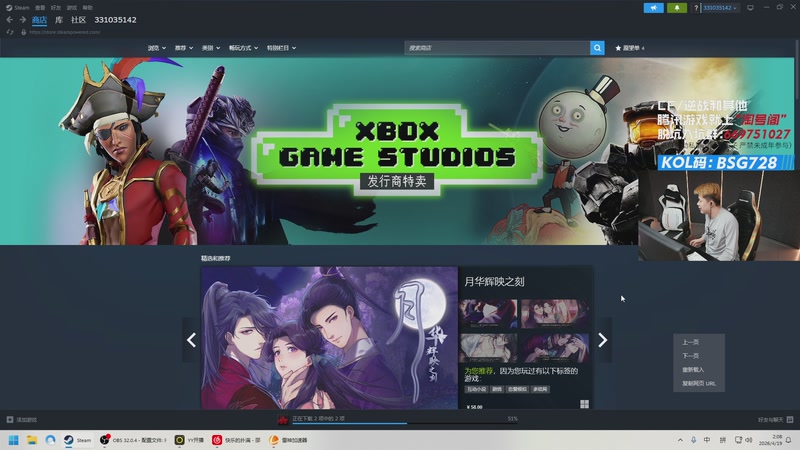Select the top-left 月华辉映之刻 screenshot thumbnail
The image size is (800, 450).
pos(488,313)
